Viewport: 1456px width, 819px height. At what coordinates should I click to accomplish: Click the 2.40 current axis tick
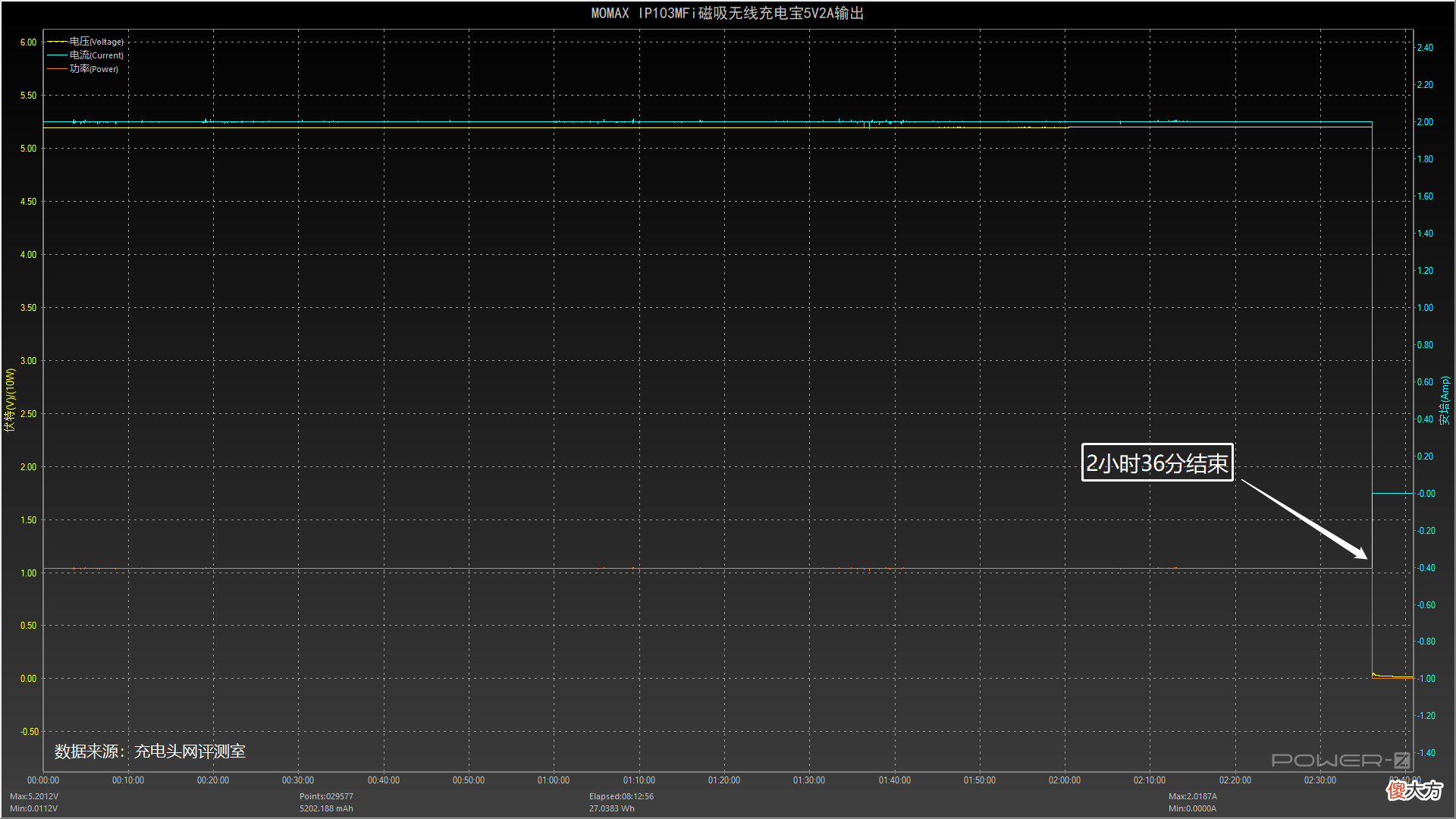coord(1425,48)
